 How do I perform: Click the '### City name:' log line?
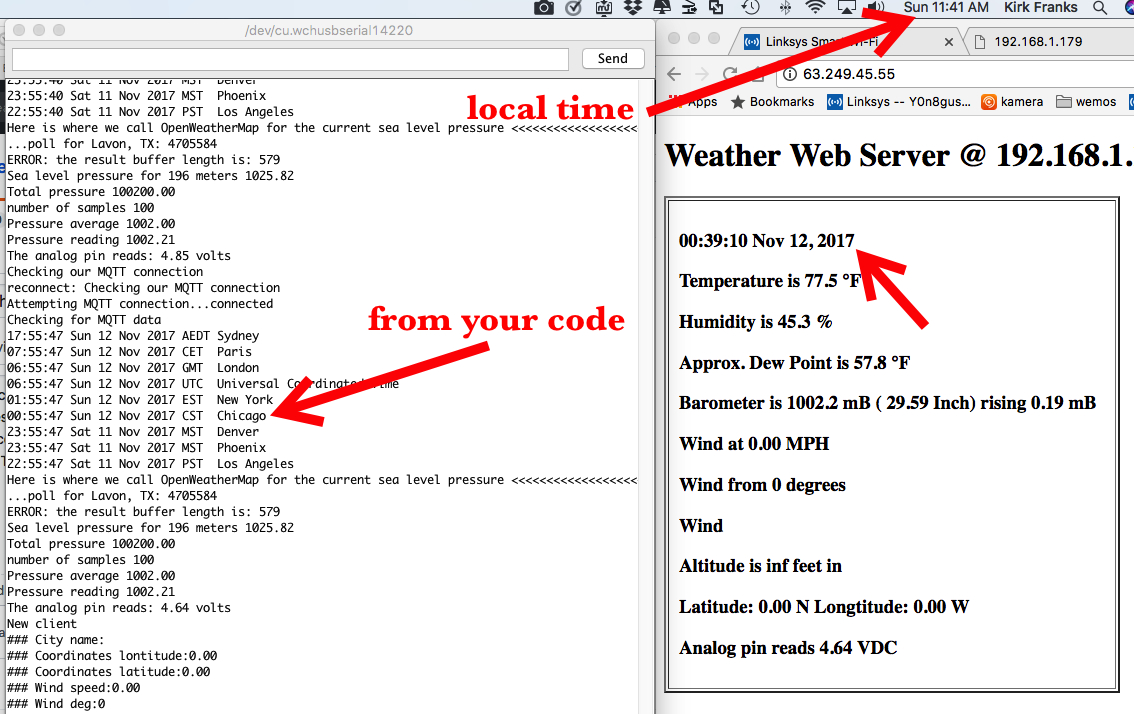[56, 639]
